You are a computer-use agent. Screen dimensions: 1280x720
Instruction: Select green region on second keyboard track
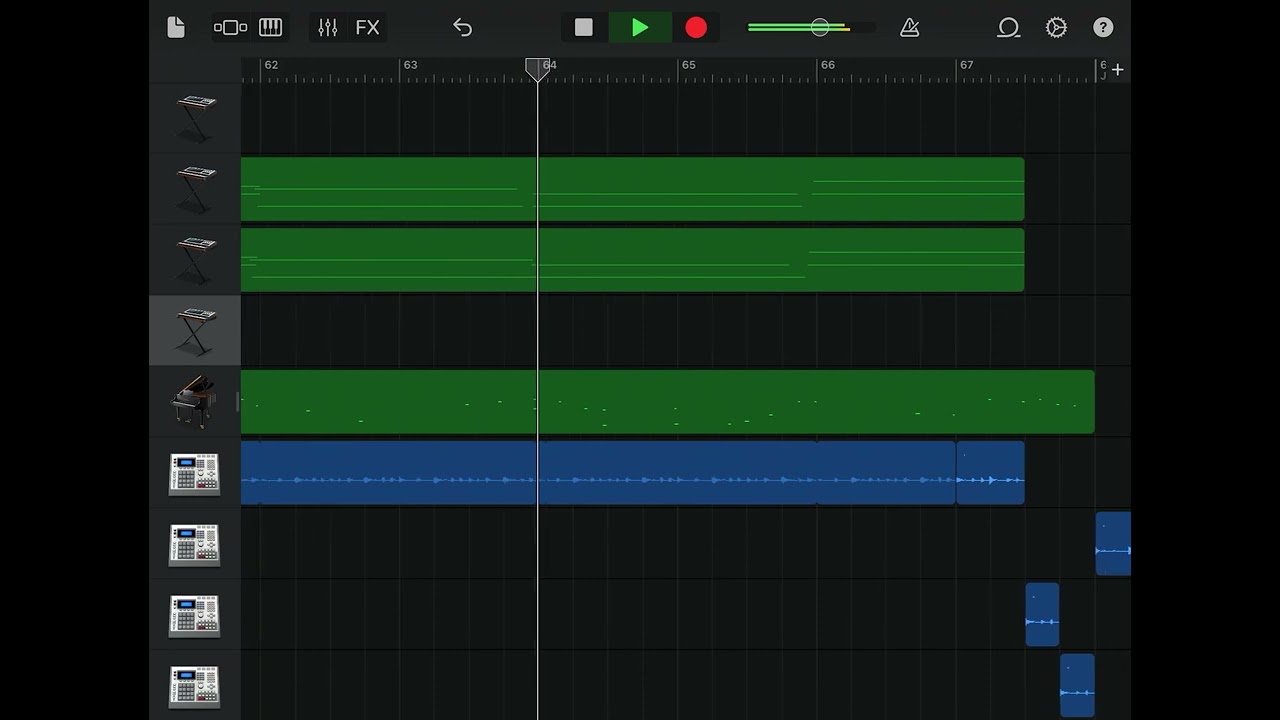coord(632,189)
